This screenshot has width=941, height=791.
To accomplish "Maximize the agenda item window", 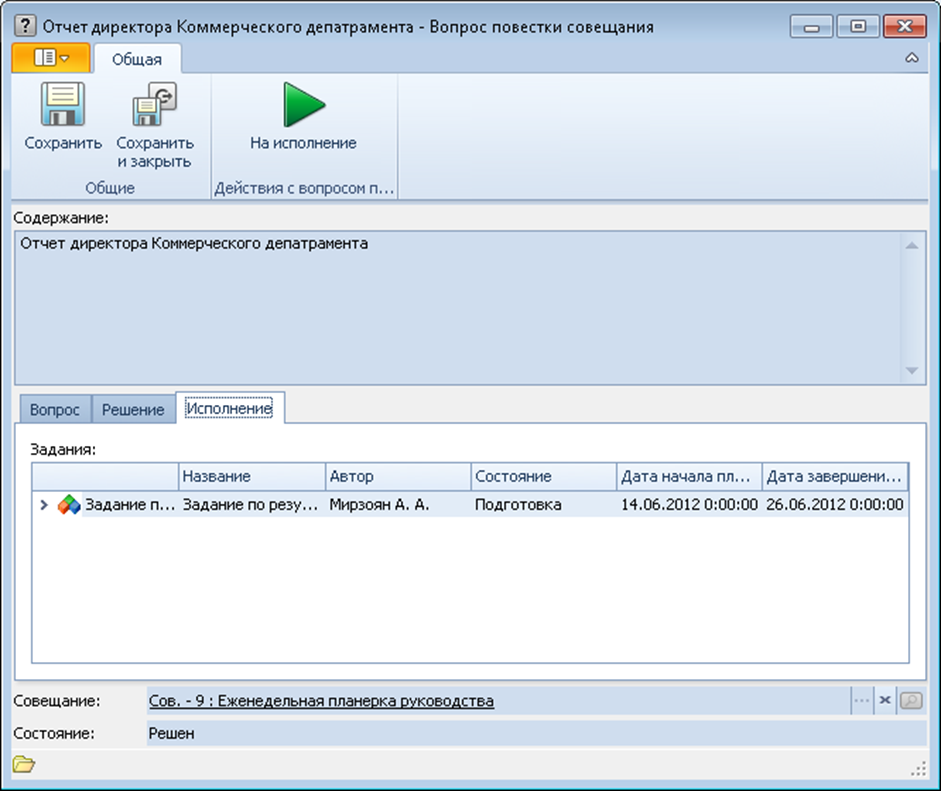I will (x=858, y=27).
